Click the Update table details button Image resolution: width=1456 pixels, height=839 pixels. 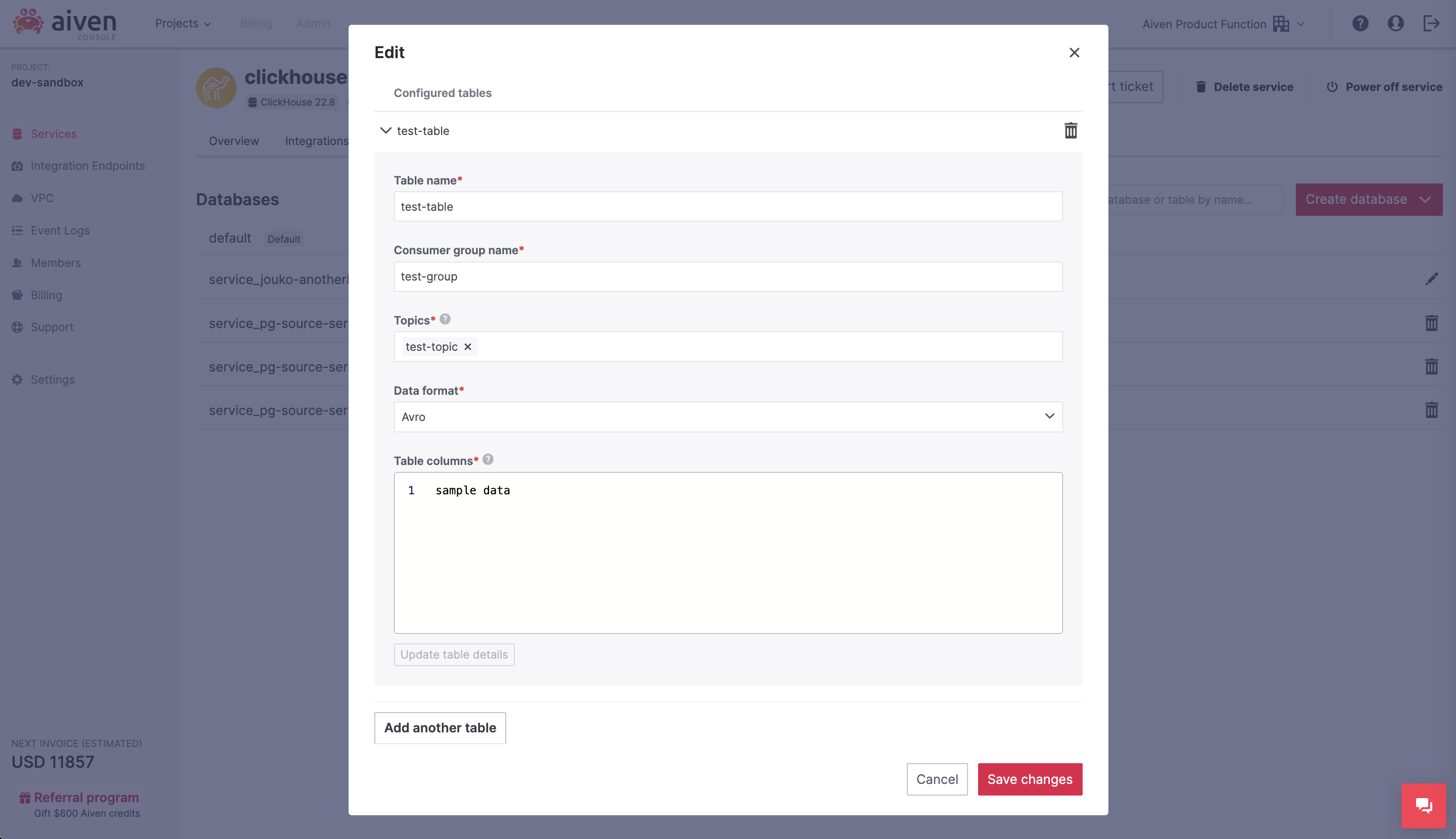pos(454,655)
